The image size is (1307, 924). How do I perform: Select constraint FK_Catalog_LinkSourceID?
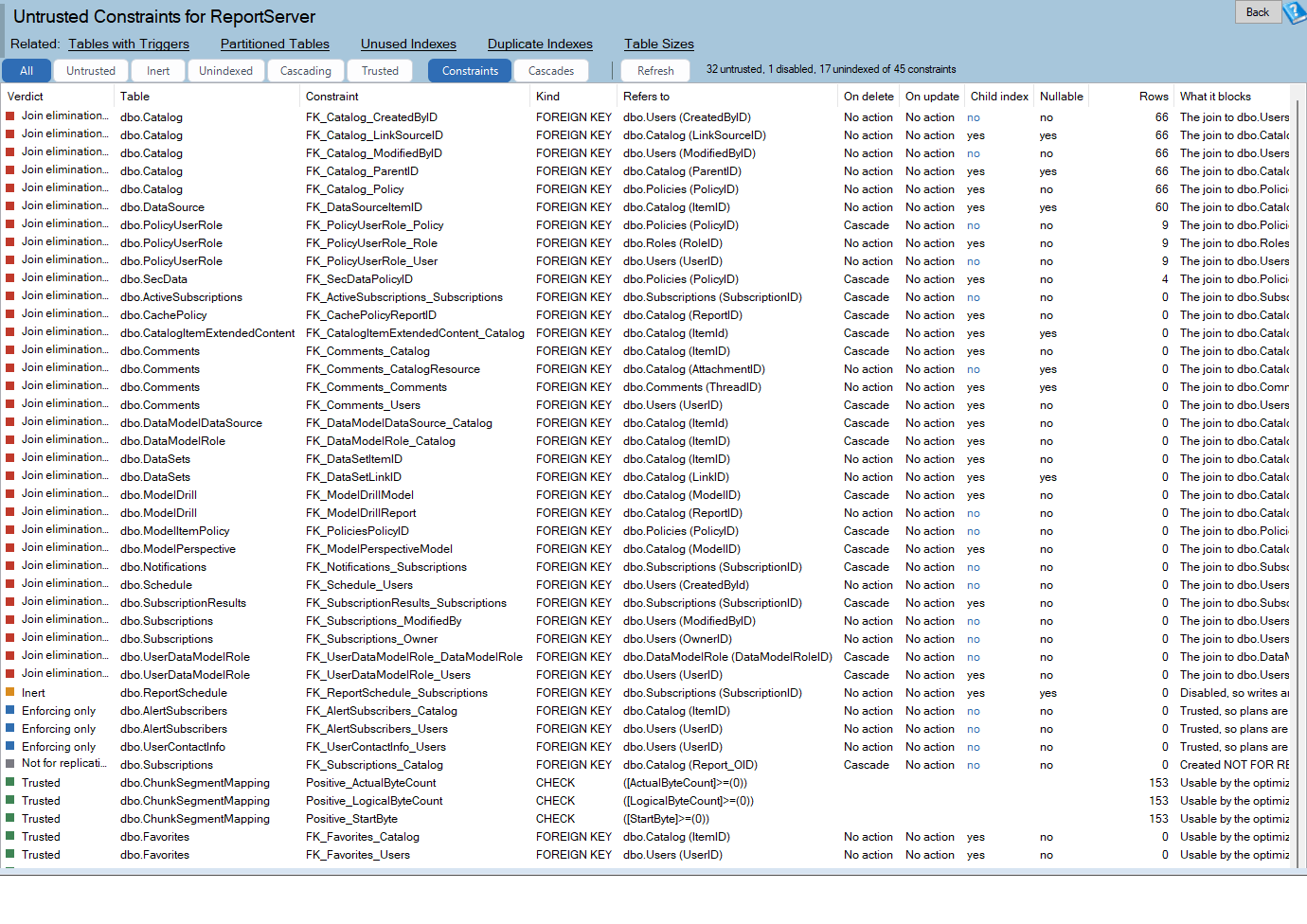point(374,135)
